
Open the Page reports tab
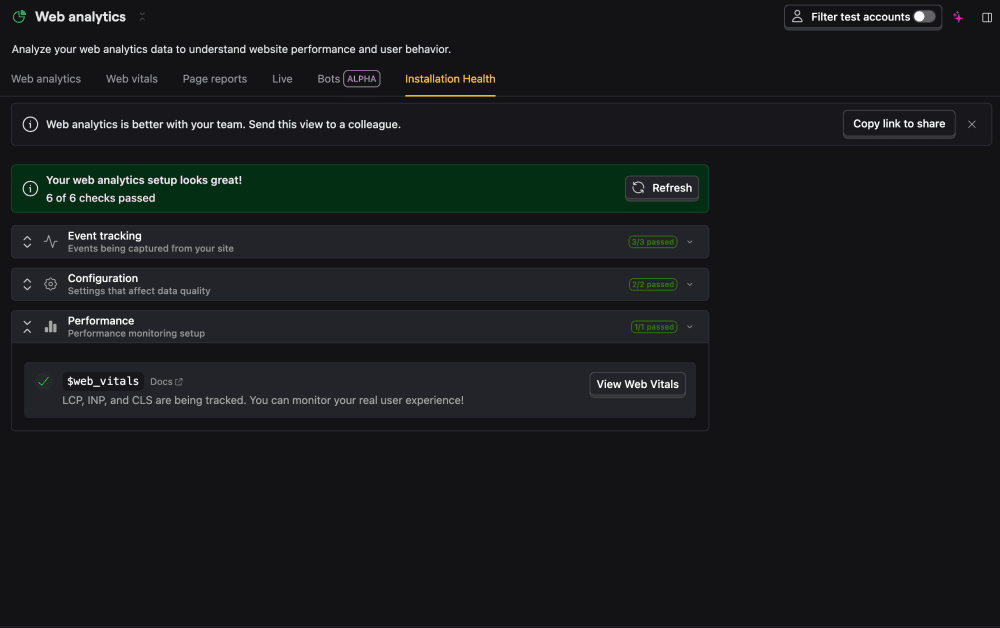coord(214,79)
